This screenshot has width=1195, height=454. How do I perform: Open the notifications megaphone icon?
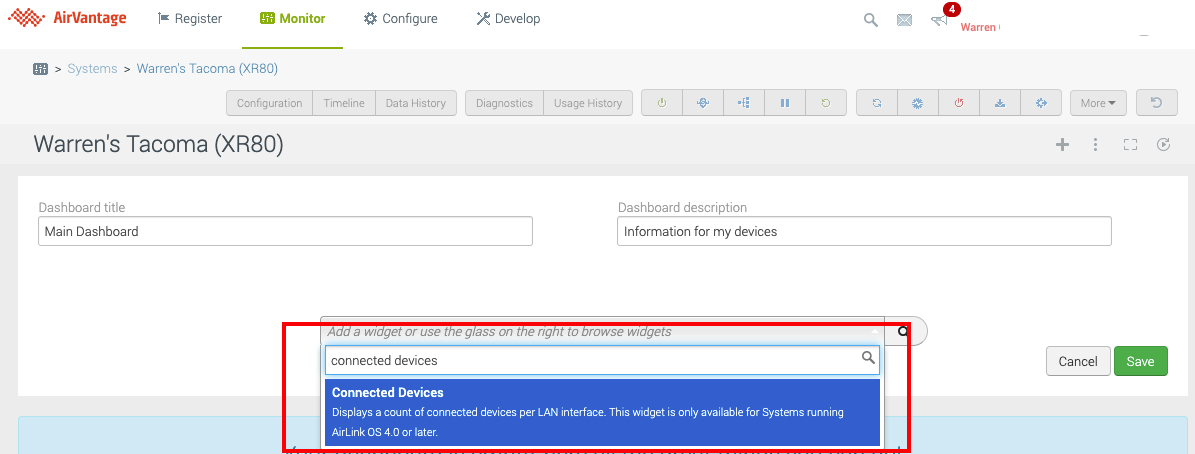click(938, 20)
